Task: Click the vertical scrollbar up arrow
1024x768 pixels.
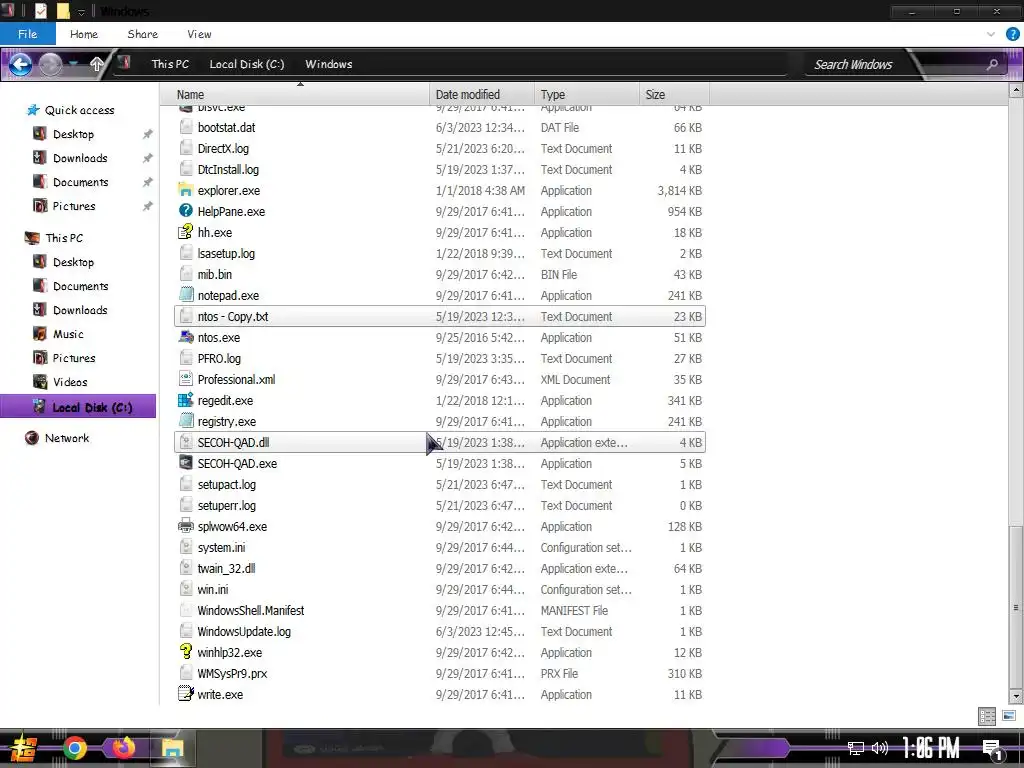Action: (1016, 91)
